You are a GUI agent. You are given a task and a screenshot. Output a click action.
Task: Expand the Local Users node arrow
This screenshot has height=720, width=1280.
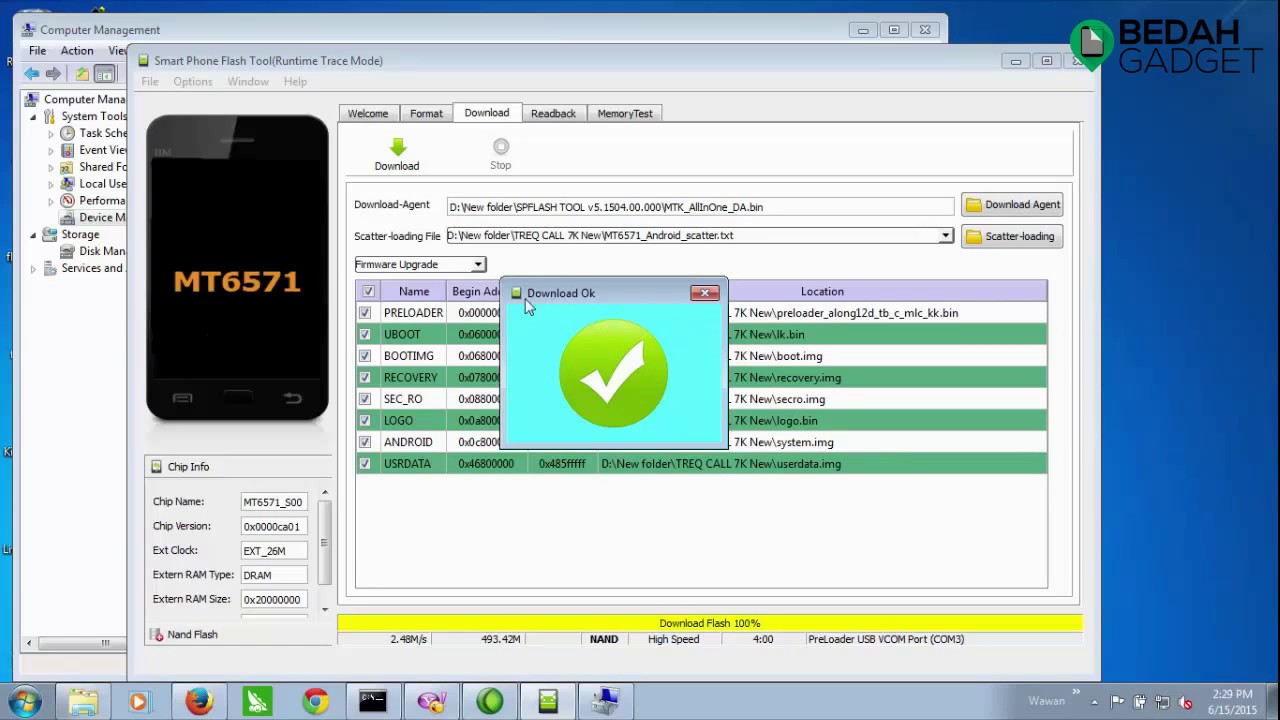tap(51, 184)
